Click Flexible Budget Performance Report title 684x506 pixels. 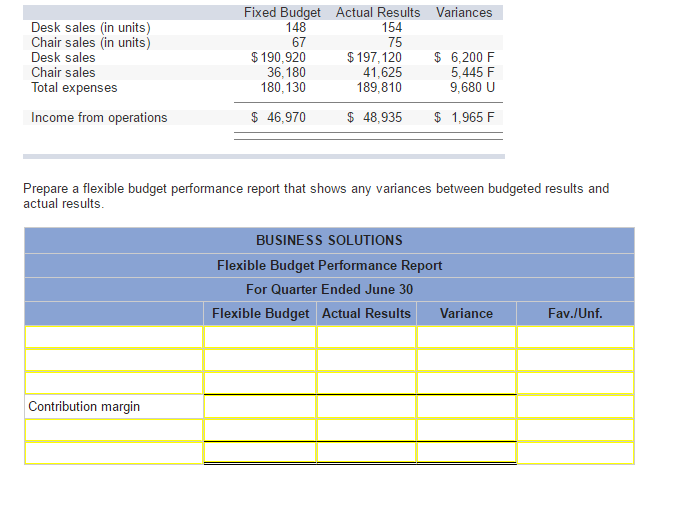pyautogui.click(x=329, y=265)
